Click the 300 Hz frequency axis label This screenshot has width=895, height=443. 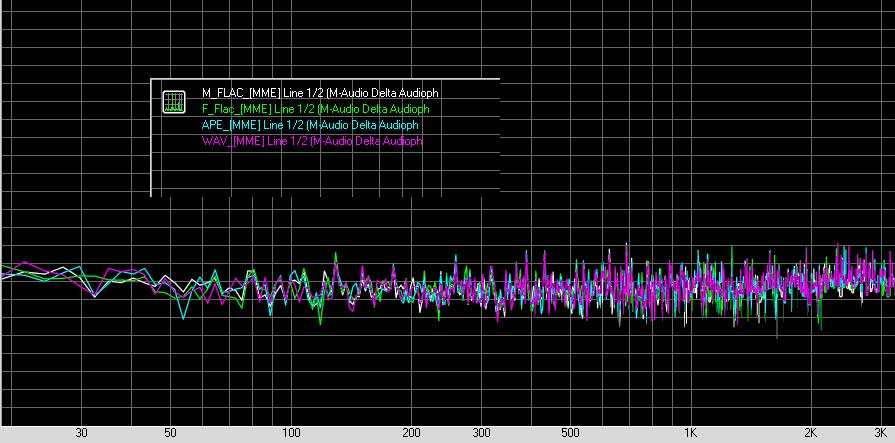click(x=482, y=433)
